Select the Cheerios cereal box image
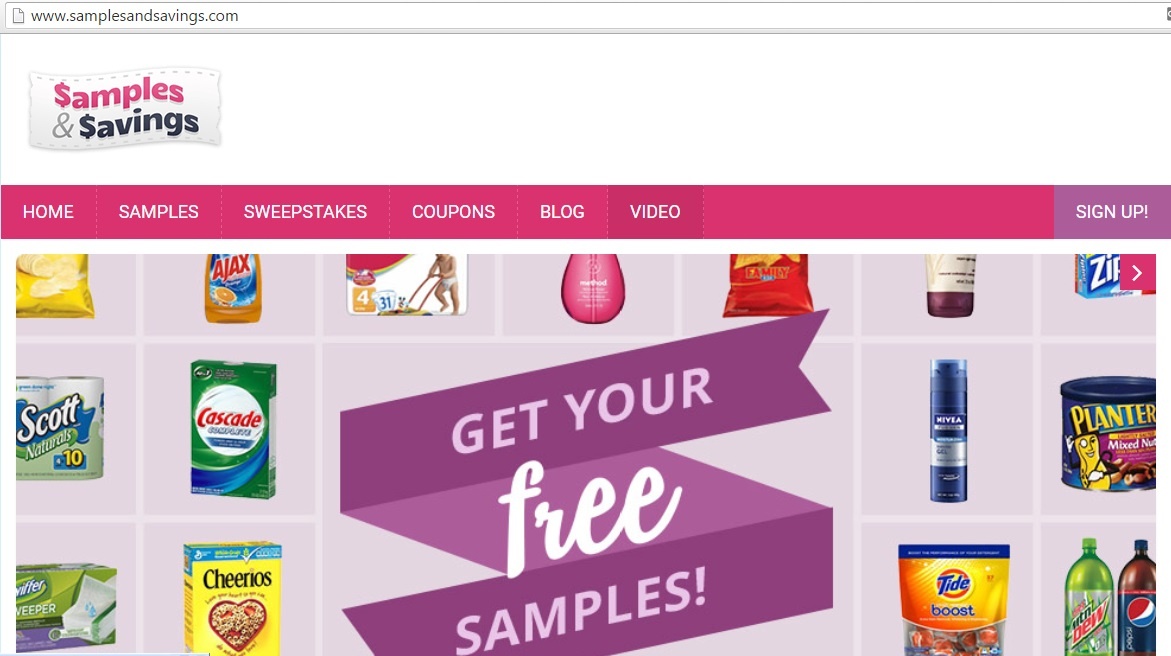 pos(233,598)
